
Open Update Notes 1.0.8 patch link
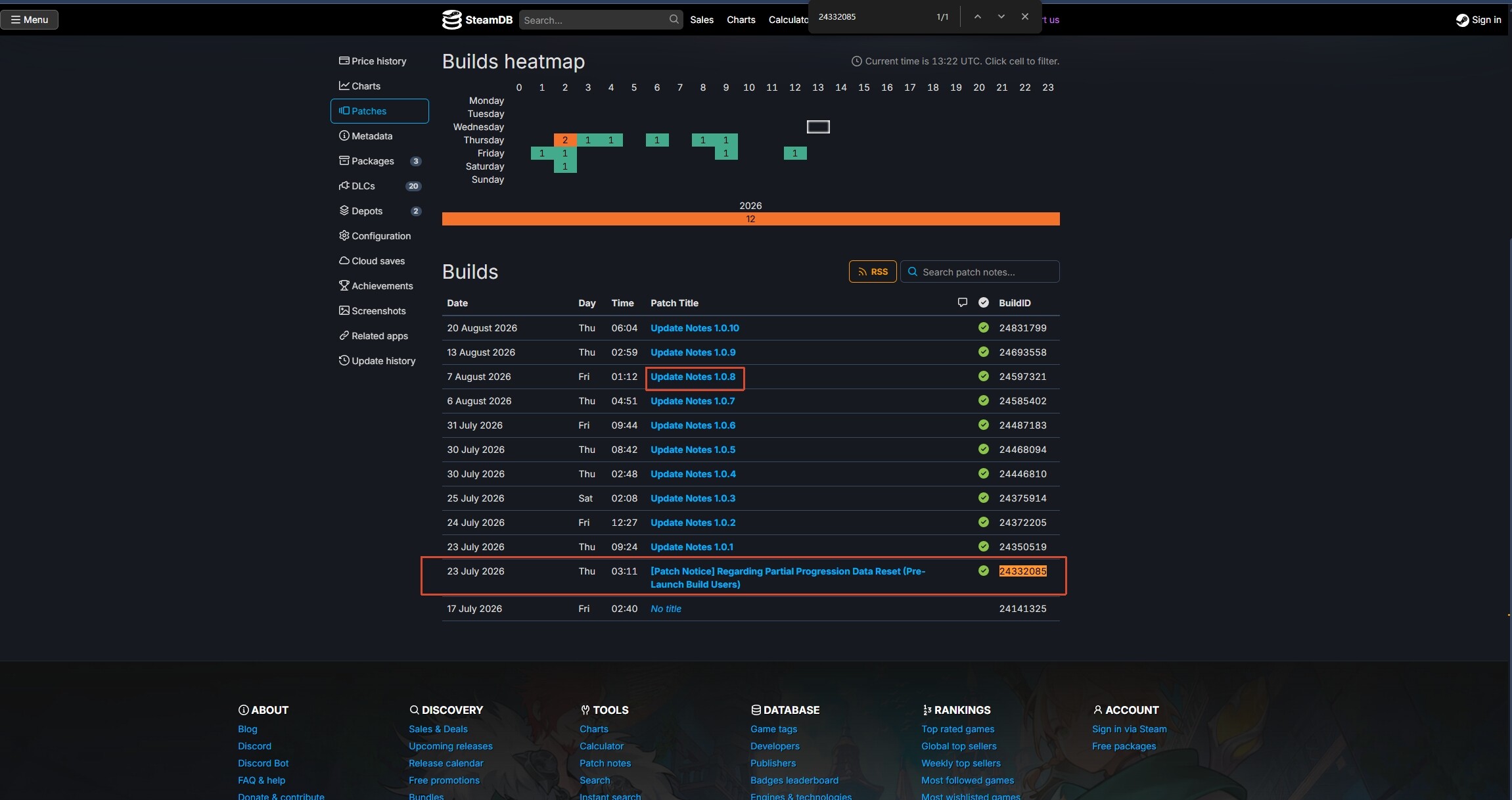pyautogui.click(x=693, y=377)
